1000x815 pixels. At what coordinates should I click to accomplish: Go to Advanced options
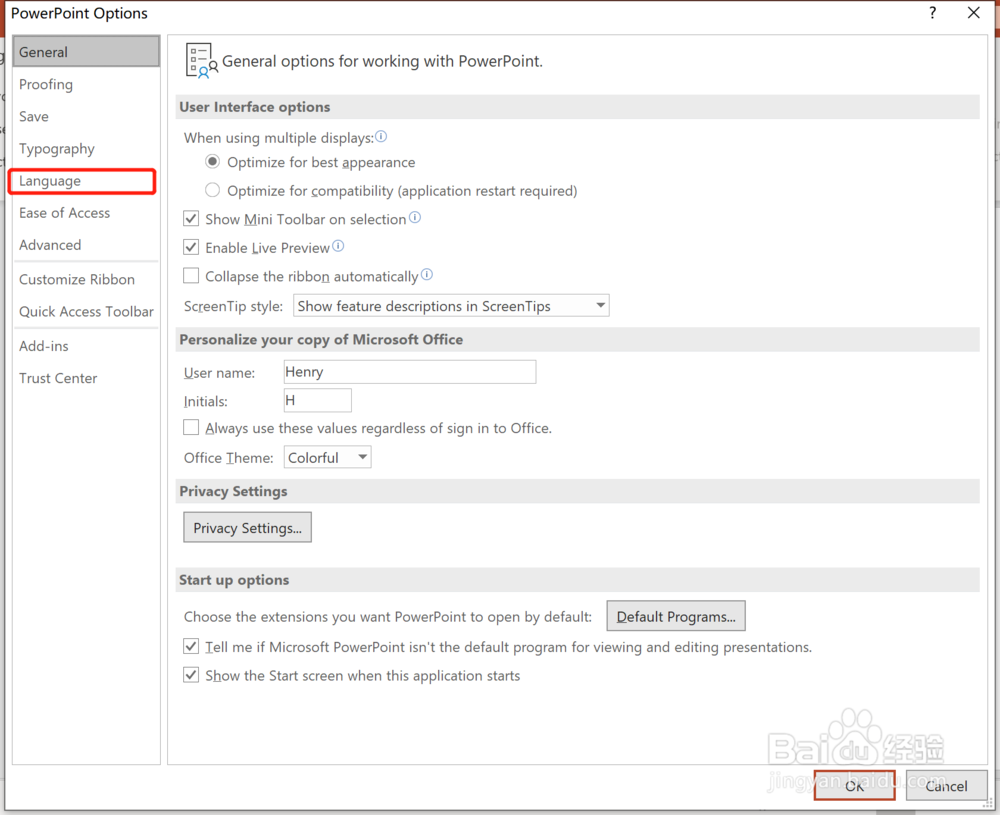(x=86, y=245)
